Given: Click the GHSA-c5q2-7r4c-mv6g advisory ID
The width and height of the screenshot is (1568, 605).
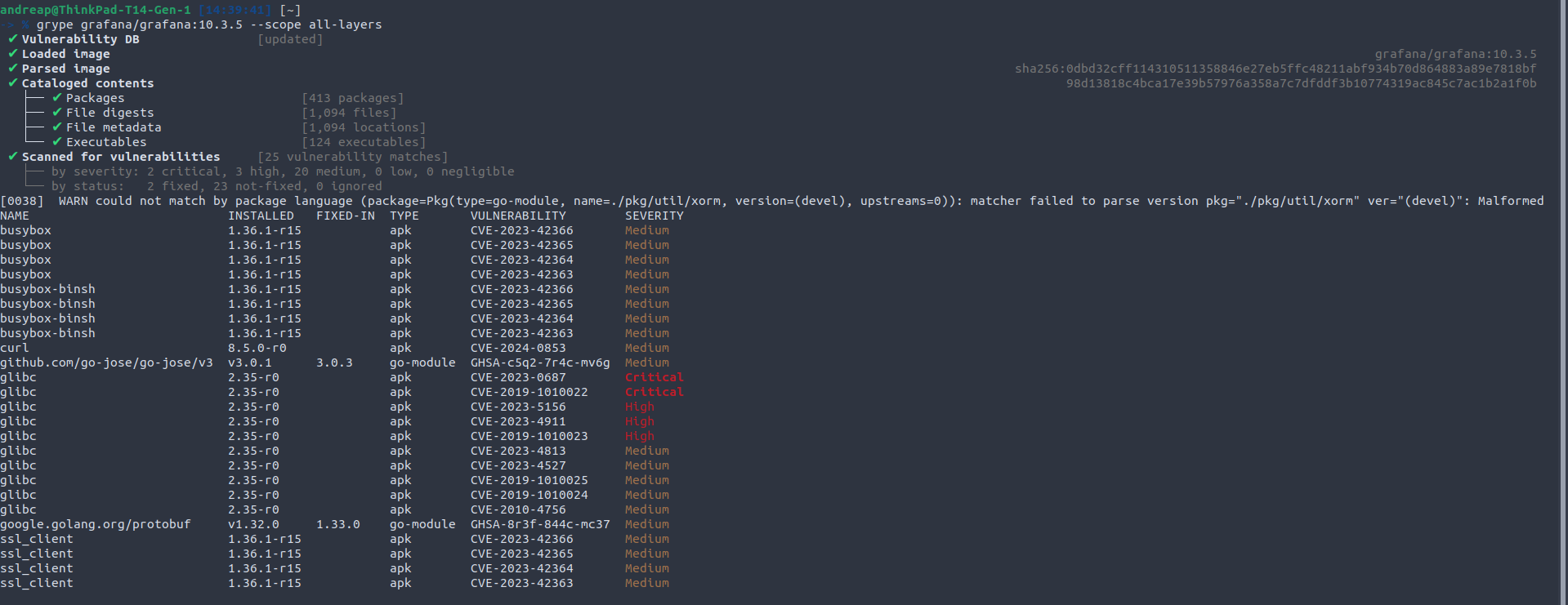Looking at the screenshot, I should coord(540,363).
